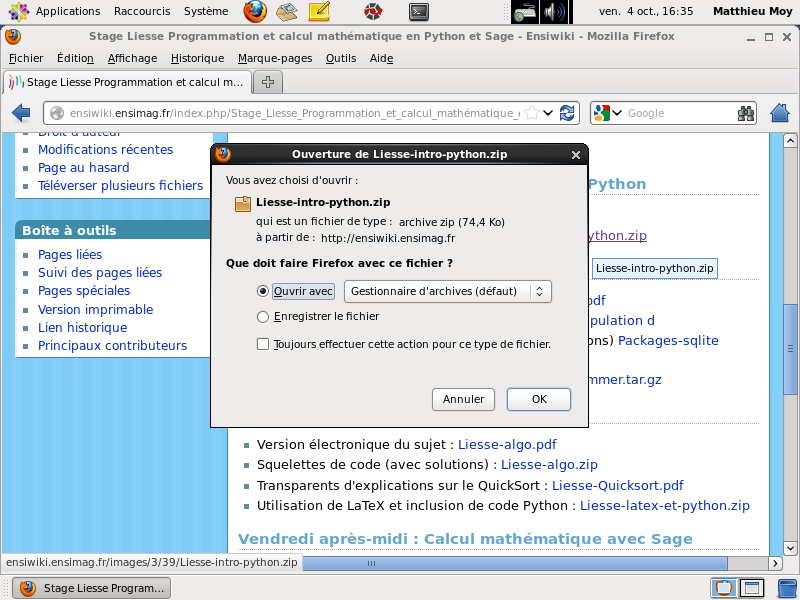This screenshot has width=800, height=600.
Task: Click the binoculars search icon
Action: (x=745, y=113)
